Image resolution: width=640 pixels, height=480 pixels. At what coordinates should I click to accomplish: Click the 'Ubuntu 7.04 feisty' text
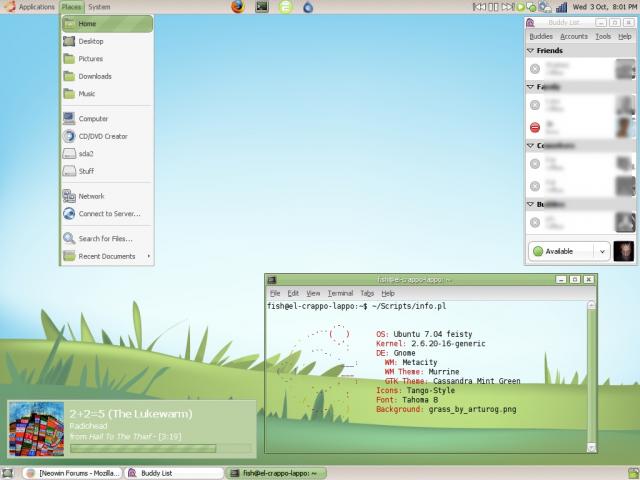433,334
